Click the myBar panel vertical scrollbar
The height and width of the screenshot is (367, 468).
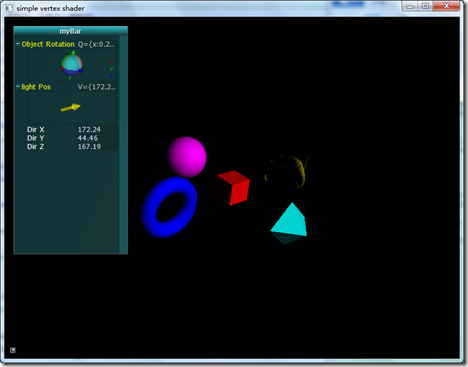pyautogui.click(x=123, y=144)
